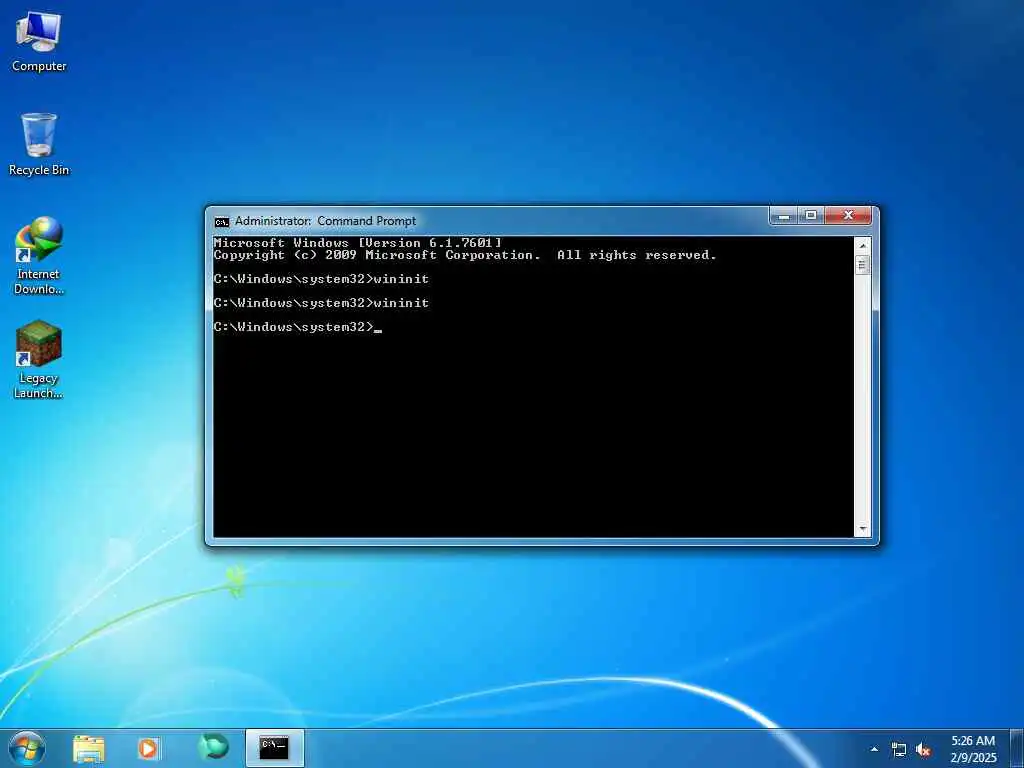Click the Command Prompt taskbar button
Screen dimensions: 1024x768
[x=274, y=748]
